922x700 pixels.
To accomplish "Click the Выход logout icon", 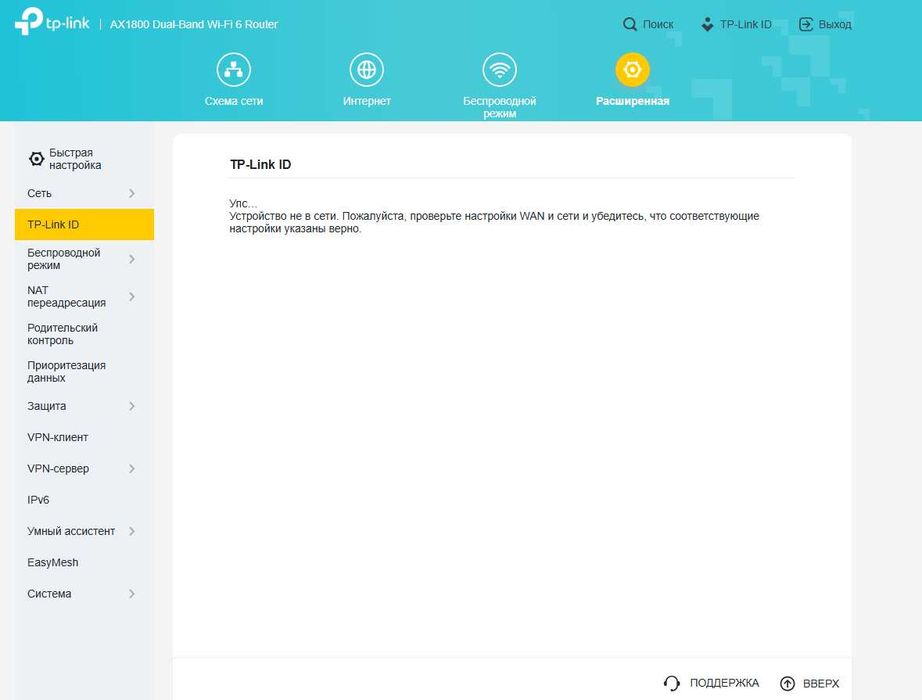I will coord(806,24).
